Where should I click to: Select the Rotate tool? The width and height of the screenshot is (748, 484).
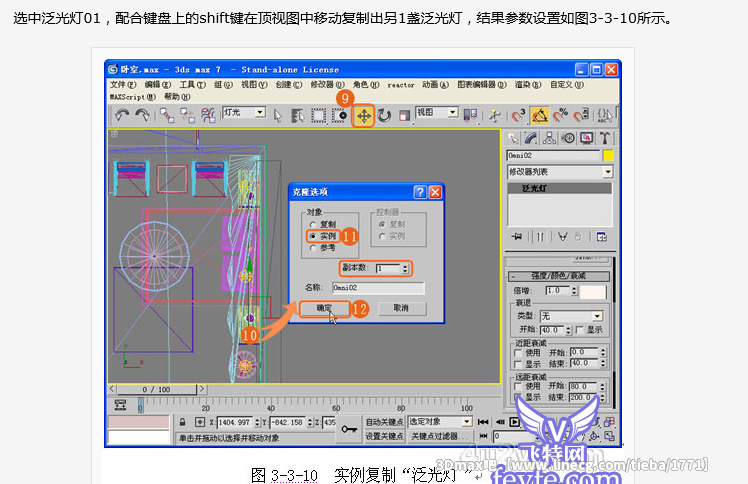point(384,115)
